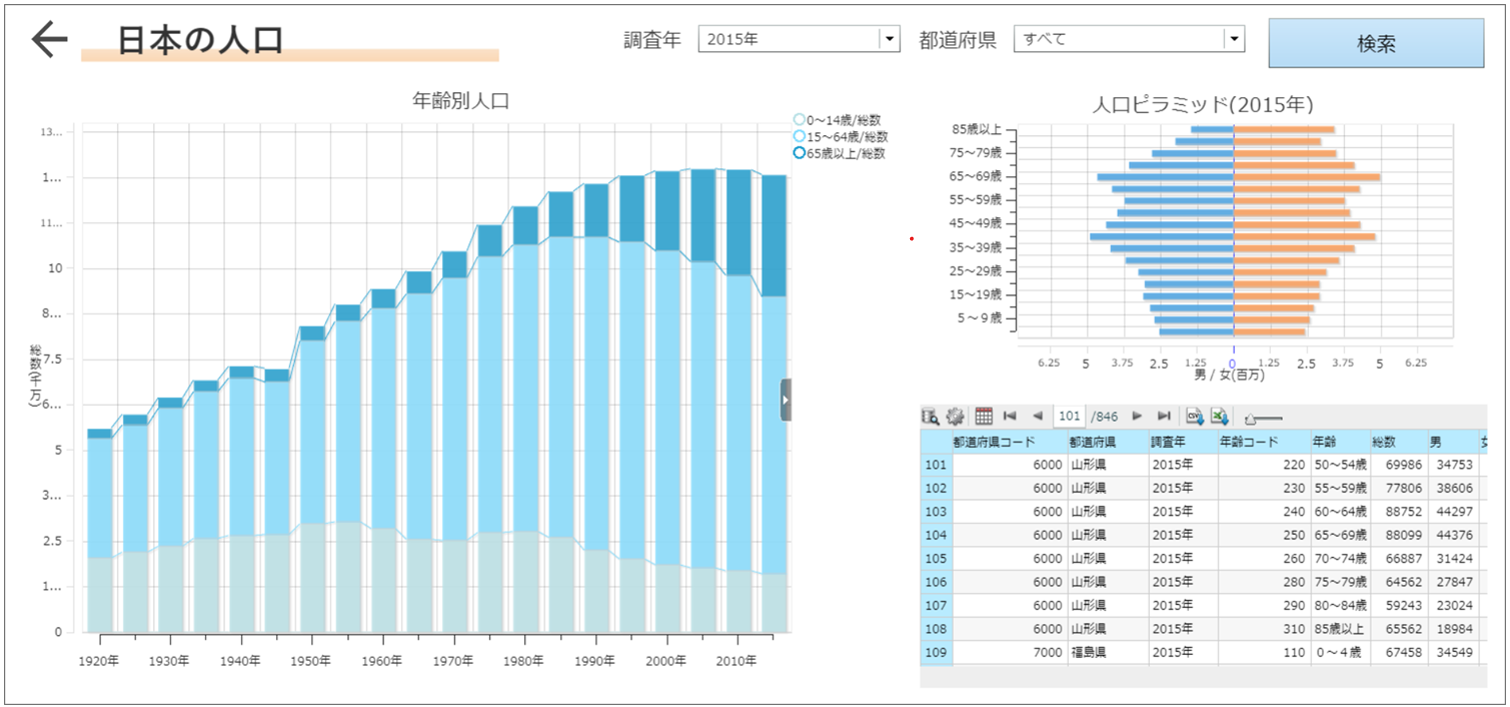Go to first record in data grid
Screen dimensions: 1510x707
click(x=1010, y=416)
